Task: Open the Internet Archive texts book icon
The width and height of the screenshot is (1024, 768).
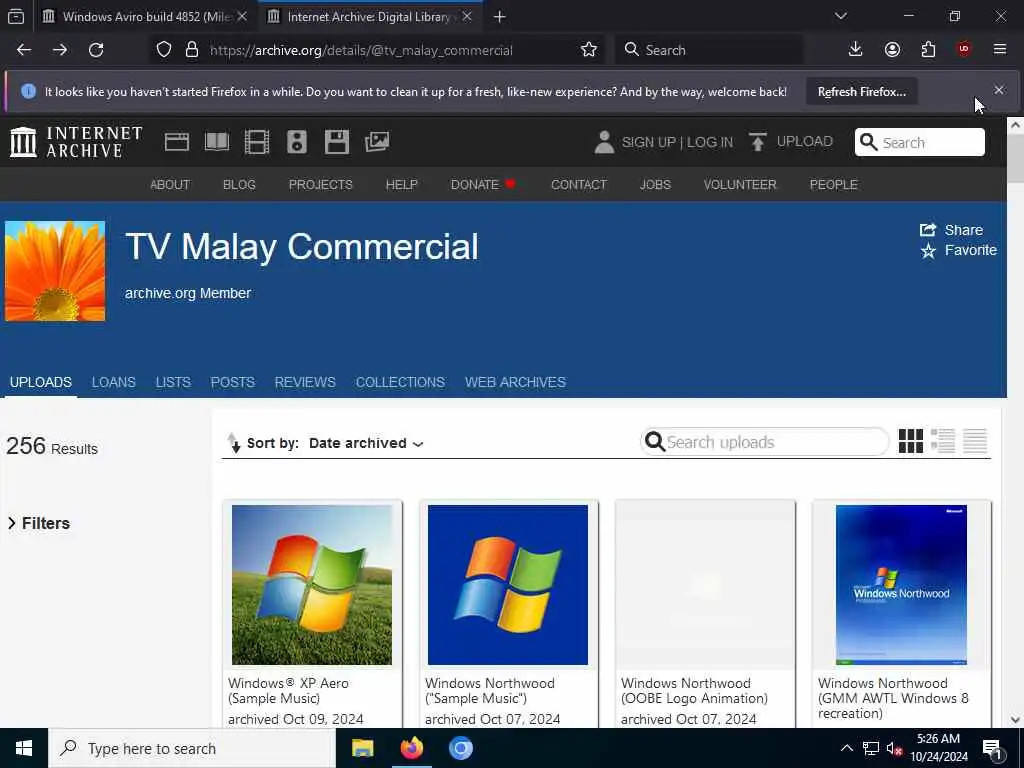Action: (x=217, y=142)
